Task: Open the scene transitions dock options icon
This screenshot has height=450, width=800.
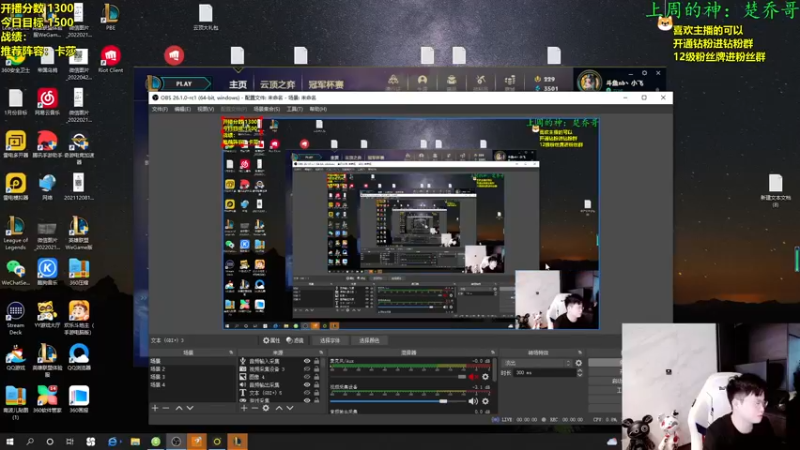Action: (x=580, y=353)
